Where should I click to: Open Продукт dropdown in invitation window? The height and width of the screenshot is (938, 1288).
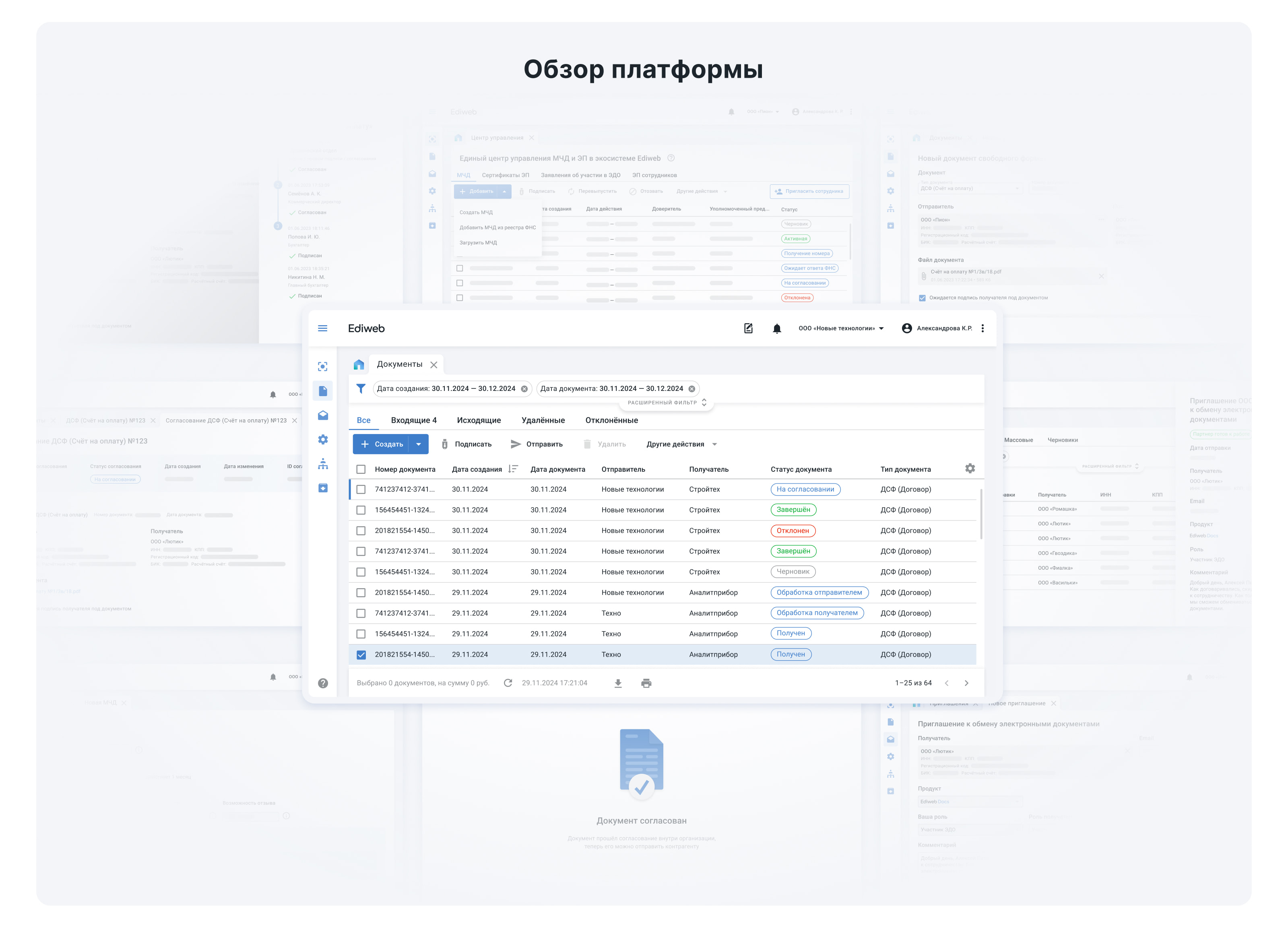click(970, 802)
